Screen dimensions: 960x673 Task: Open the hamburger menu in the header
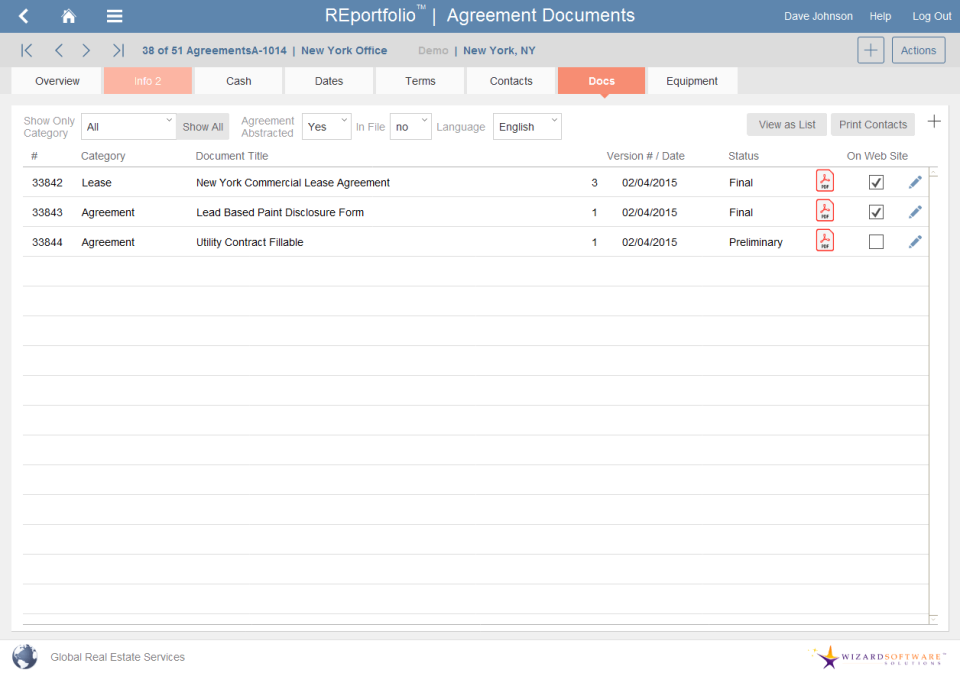pos(114,16)
